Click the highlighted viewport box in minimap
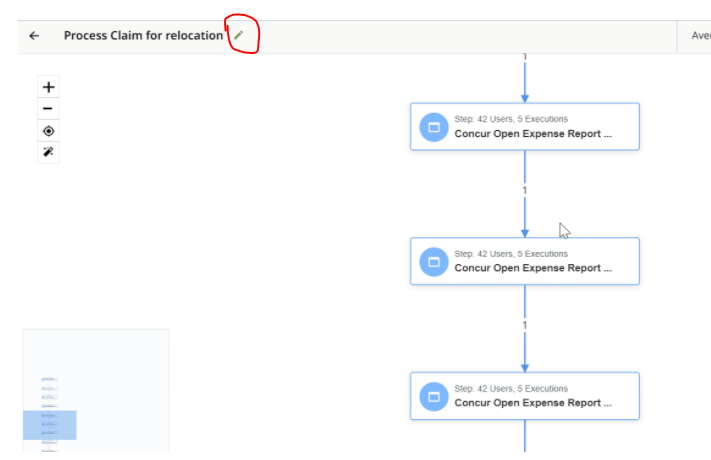Image resolution: width=711 pixels, height=460 pixels. pos(50,425)
